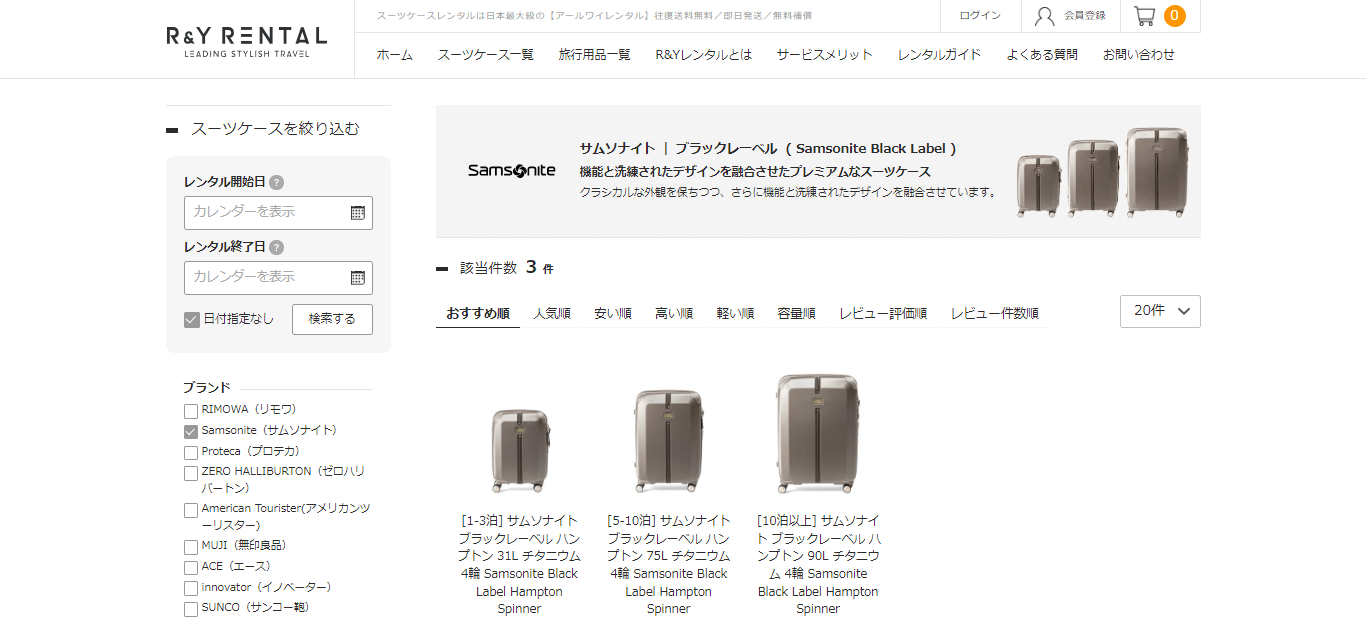1366x619 pixels.
Task: Open the 20件 items-per-page dropdown
Action: coord(1160,311)
